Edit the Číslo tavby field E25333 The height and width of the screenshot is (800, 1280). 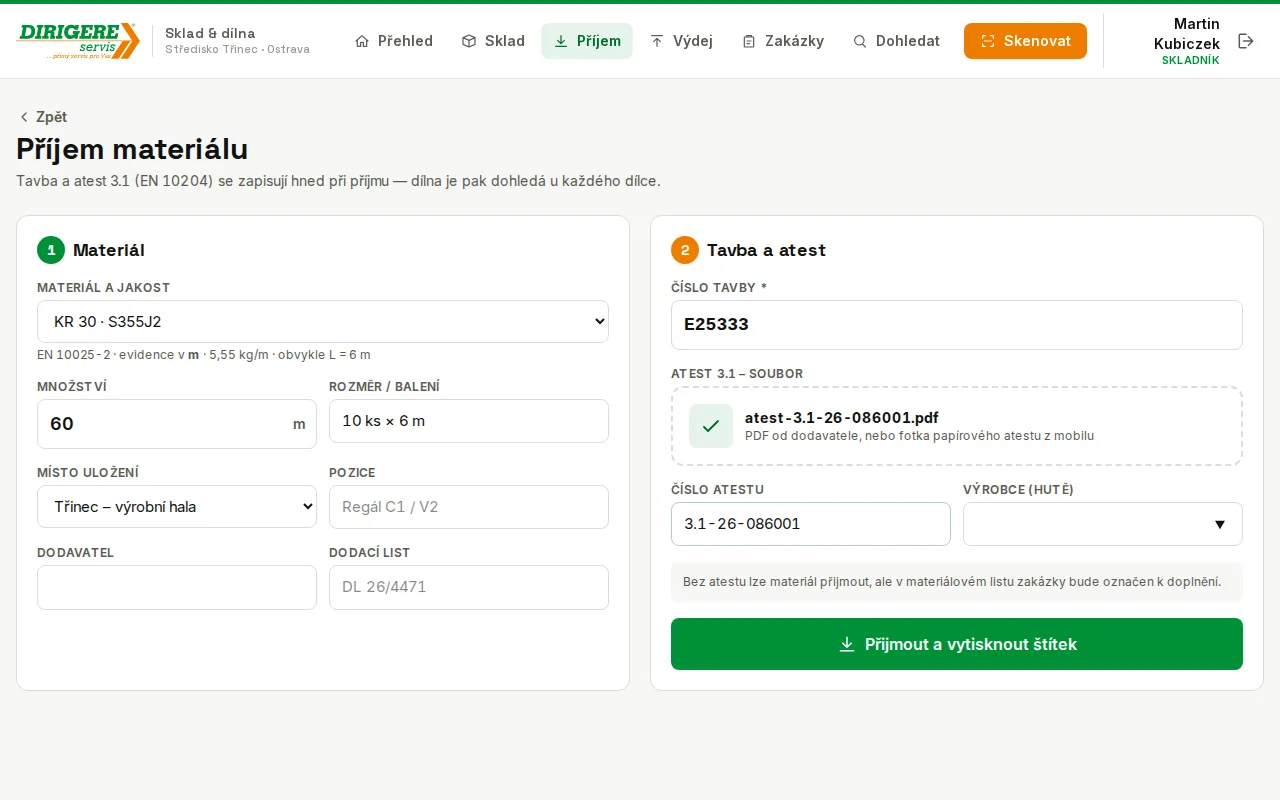pyautogui.click(x=957, y=325)
